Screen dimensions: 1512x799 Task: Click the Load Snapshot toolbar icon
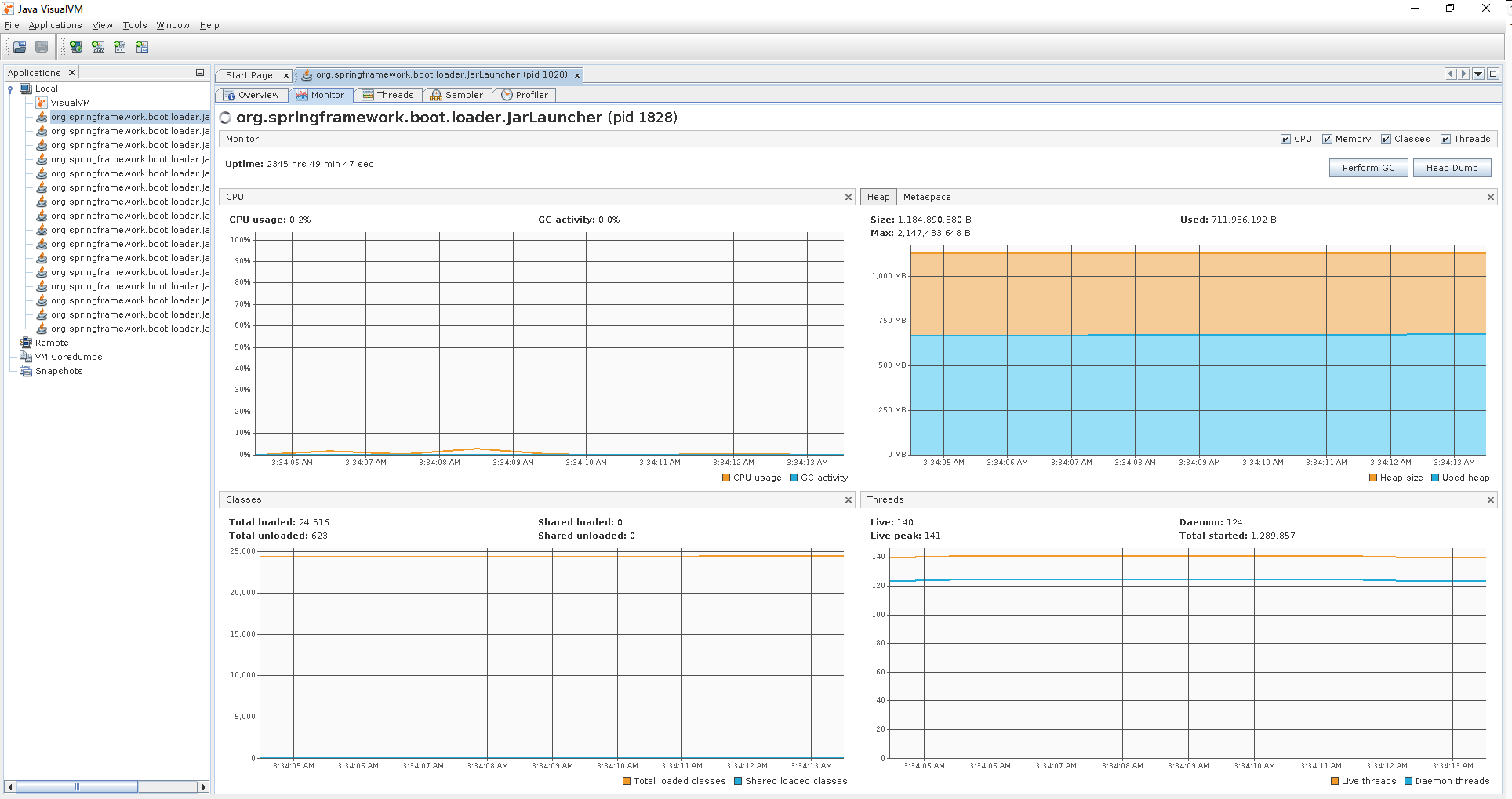pos(19,47)
